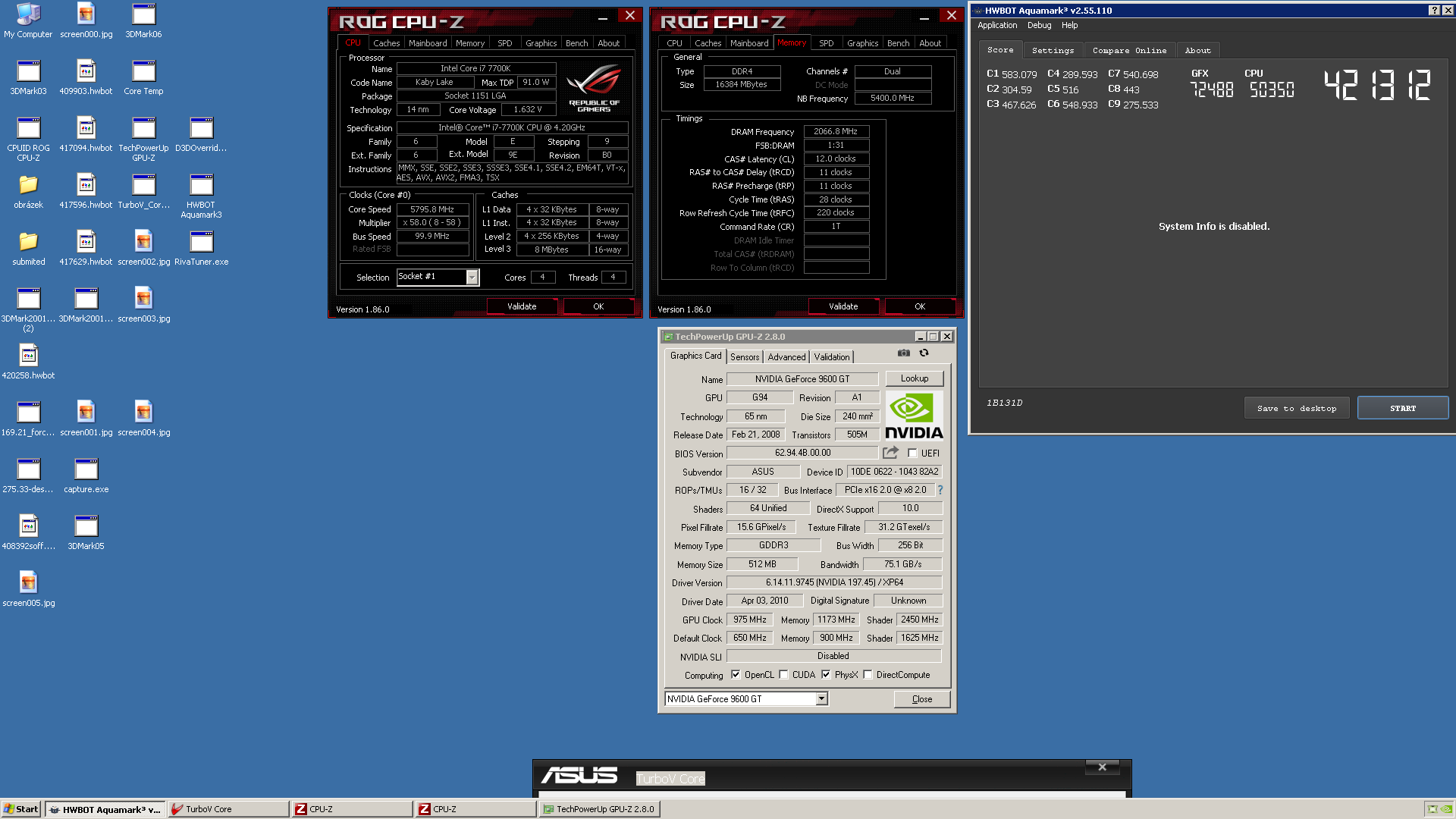Click the Lookup button in GPU-Z
This screenshot has width=1456, height=819.
click(915, 378)
